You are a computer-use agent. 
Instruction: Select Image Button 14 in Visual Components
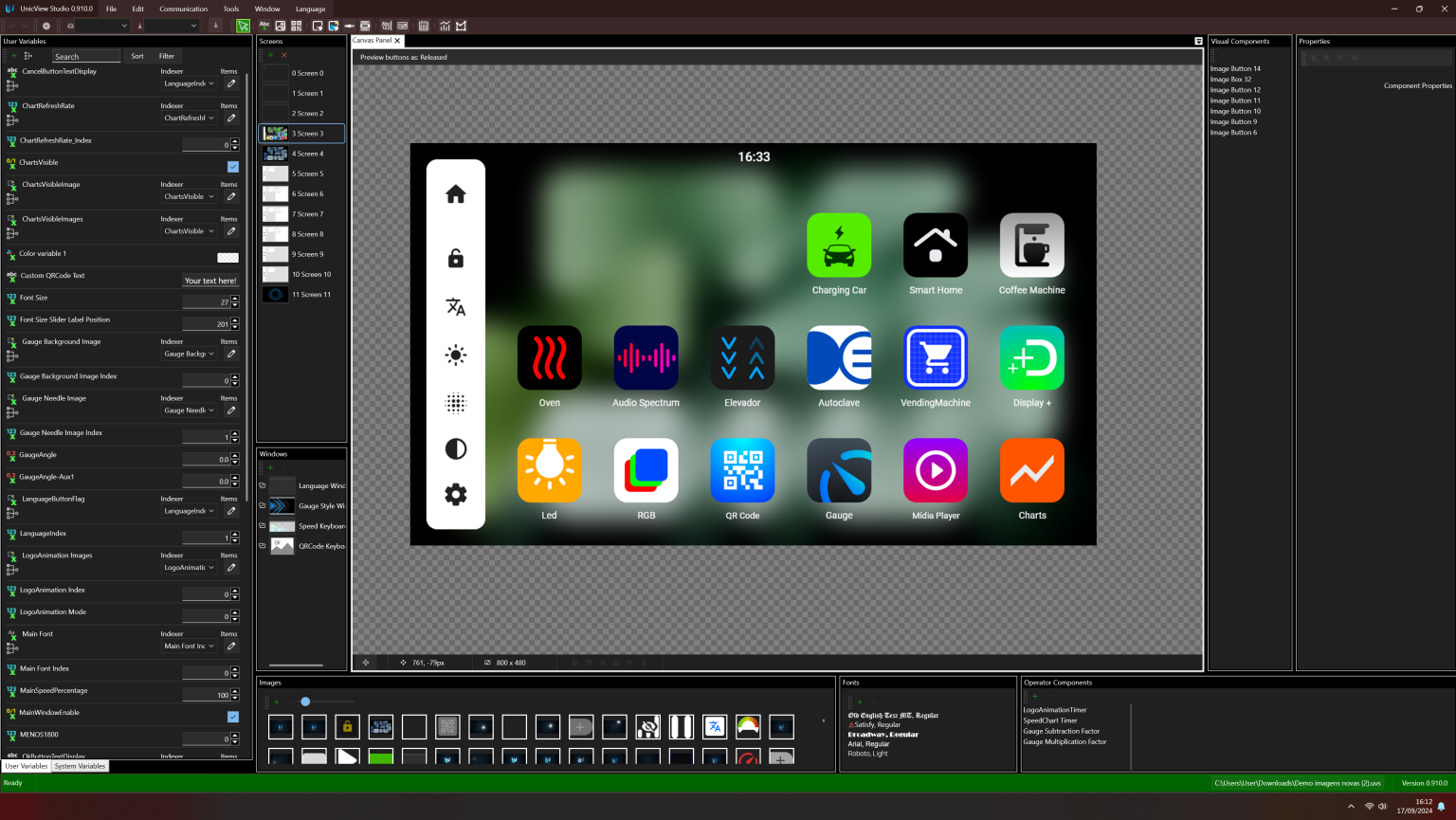click(x=1235, y=68)
